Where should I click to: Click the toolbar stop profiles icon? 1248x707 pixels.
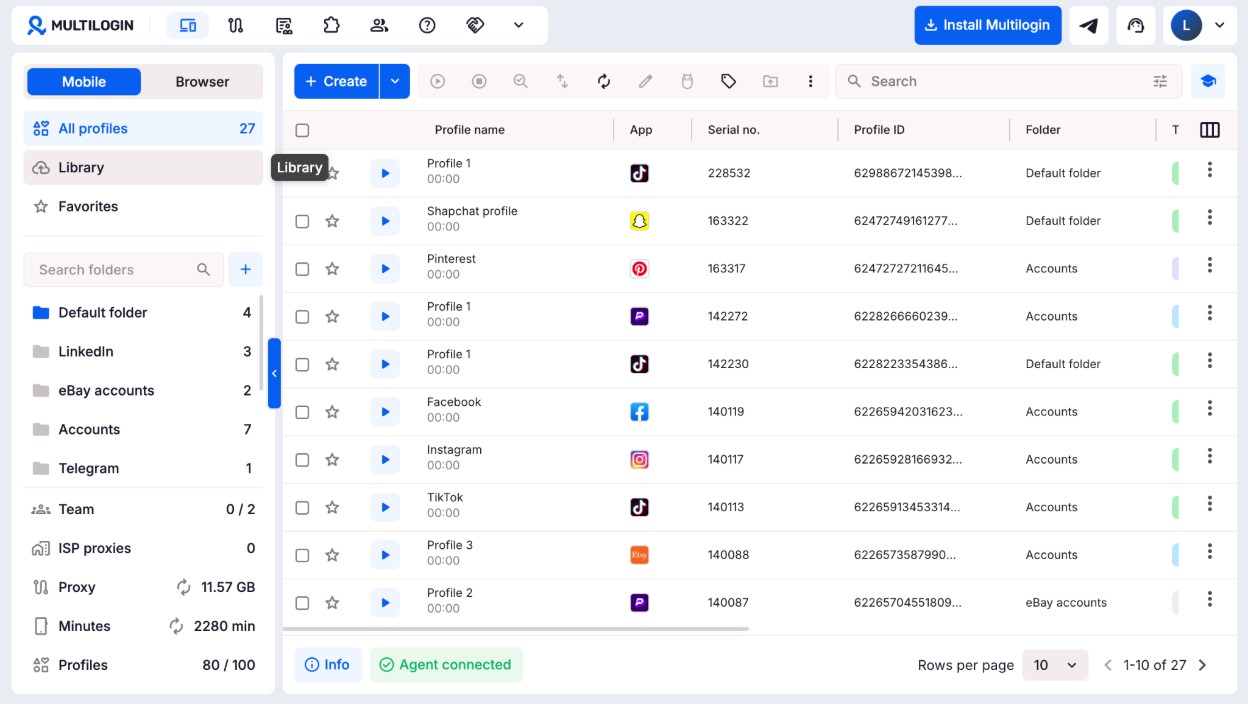pos(479,81)
